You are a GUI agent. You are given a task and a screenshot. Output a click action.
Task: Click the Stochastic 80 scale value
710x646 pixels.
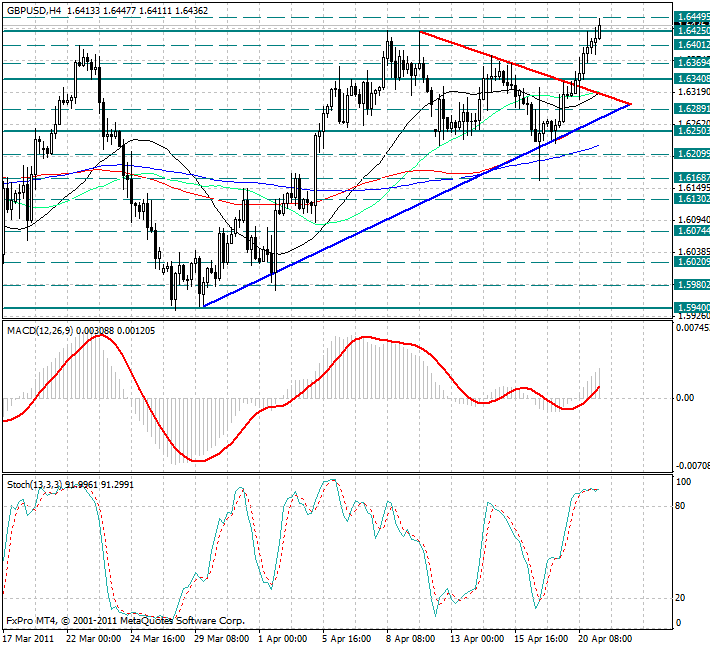pos(680,506)
